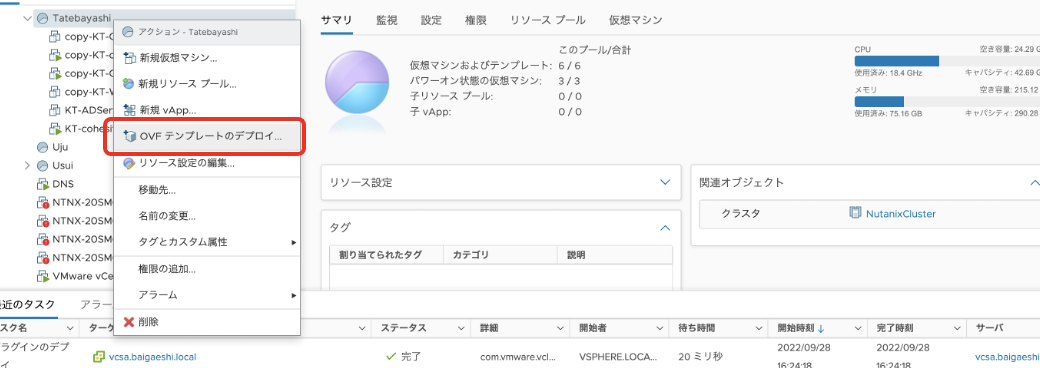Collapse the 関連オブジェクト panel
Screen dimensions: 1040x368
(1034, 182)
